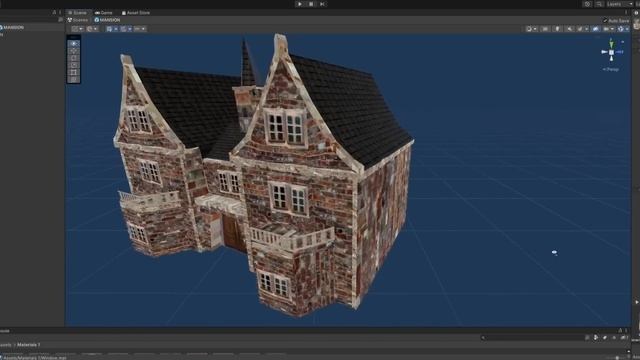This screenshot has height=360, width=640.
Task: Toggle 2D view mode
Action: (545, 29)
